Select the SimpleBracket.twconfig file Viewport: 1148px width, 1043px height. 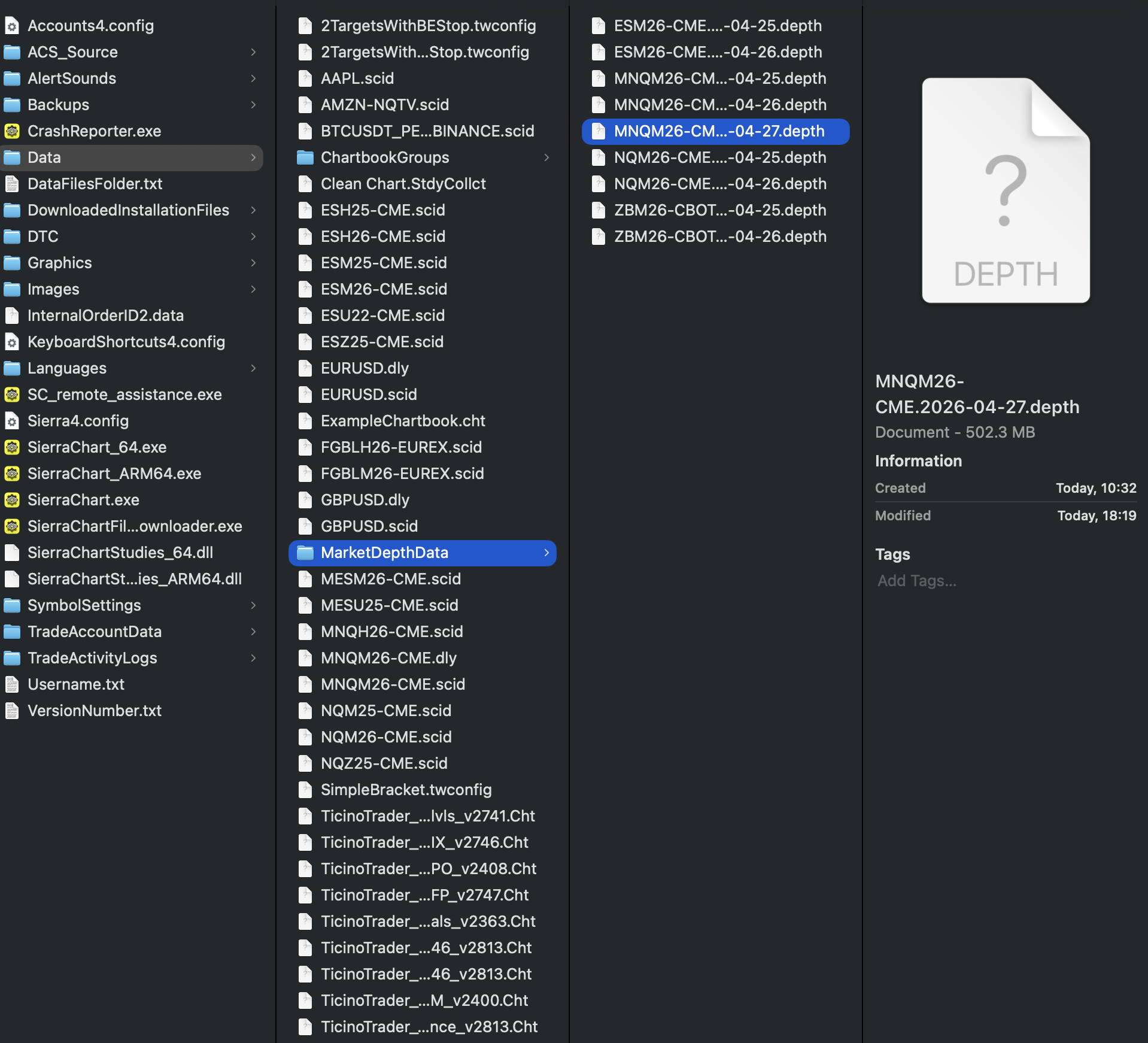(x=406, y=790)
